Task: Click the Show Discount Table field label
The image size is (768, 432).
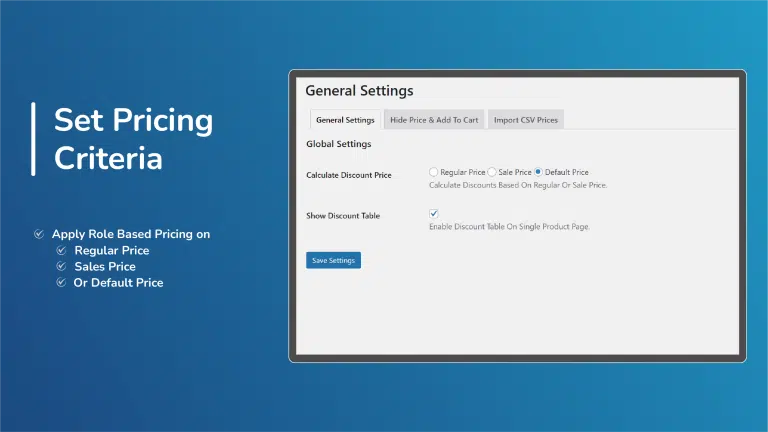Action: pos(342,216)
